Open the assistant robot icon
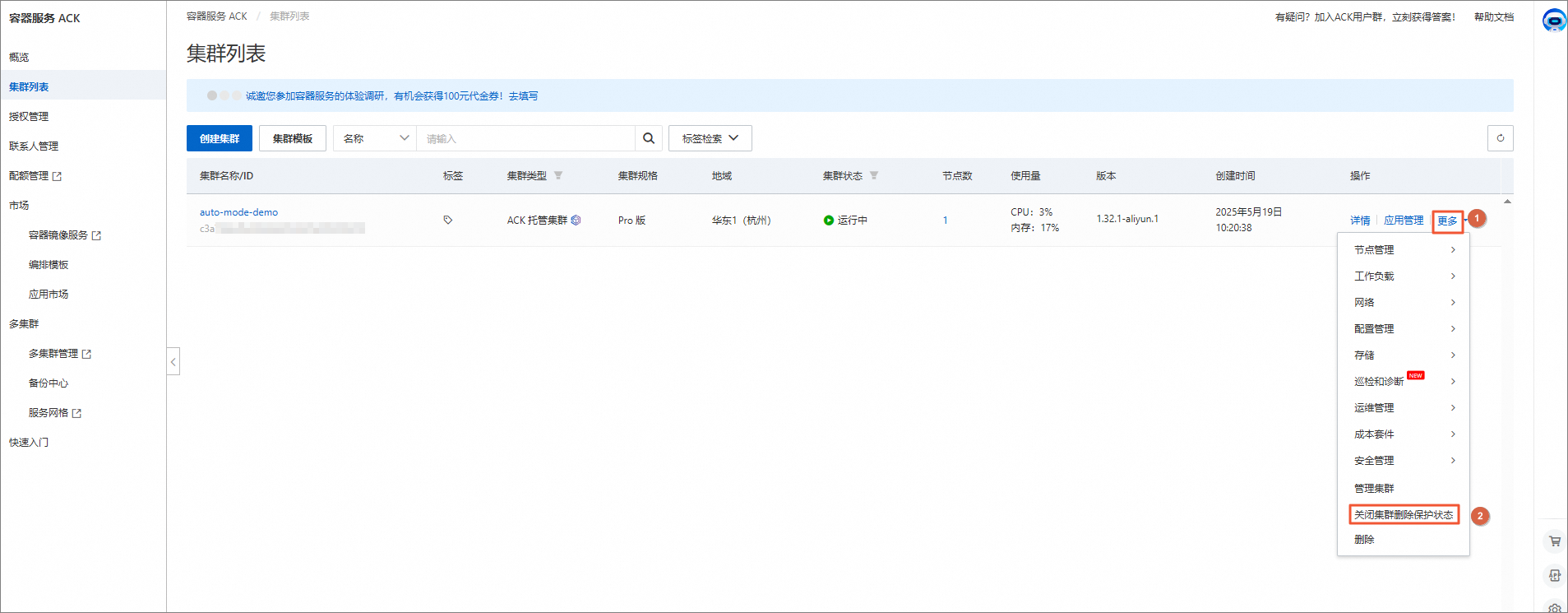1568x613 pixels. click(1554, 20)
